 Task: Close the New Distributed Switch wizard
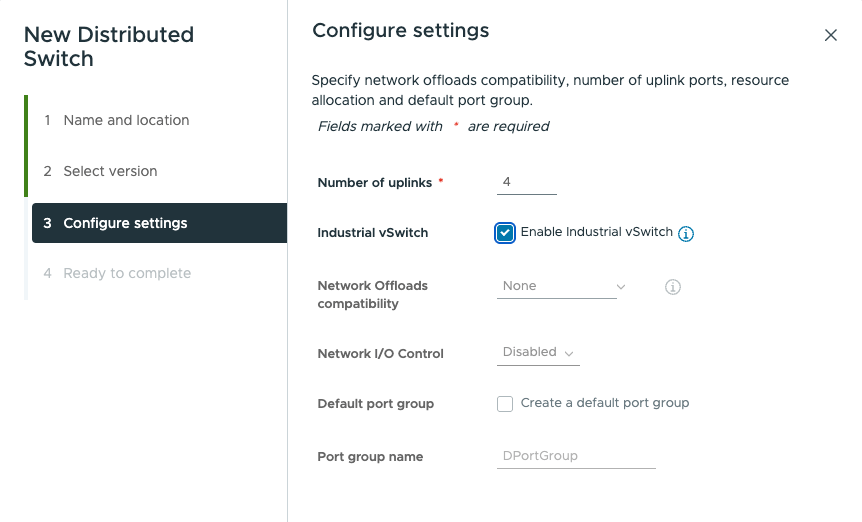(830, 35)
